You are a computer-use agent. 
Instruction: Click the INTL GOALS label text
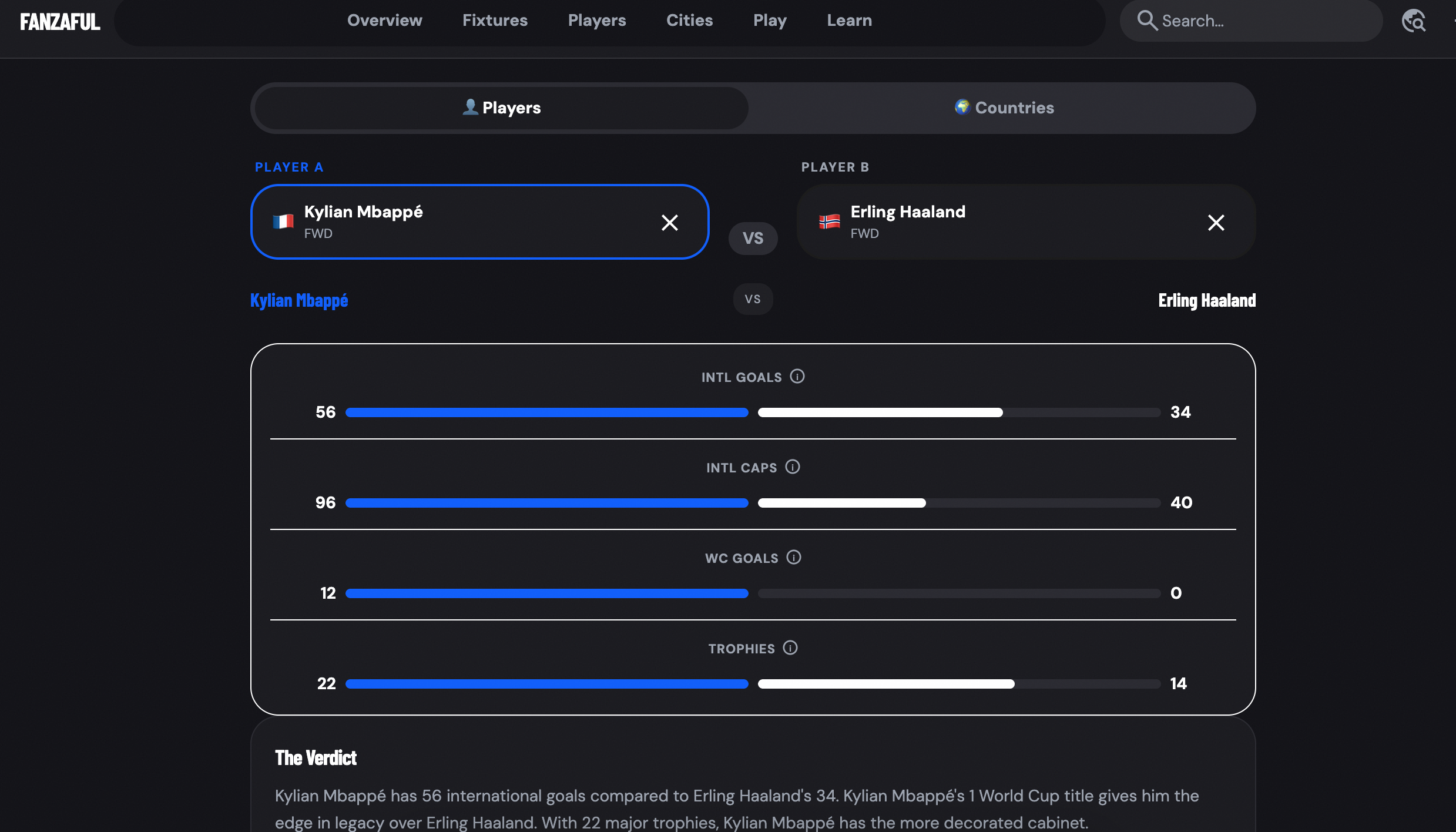[742, 378]
